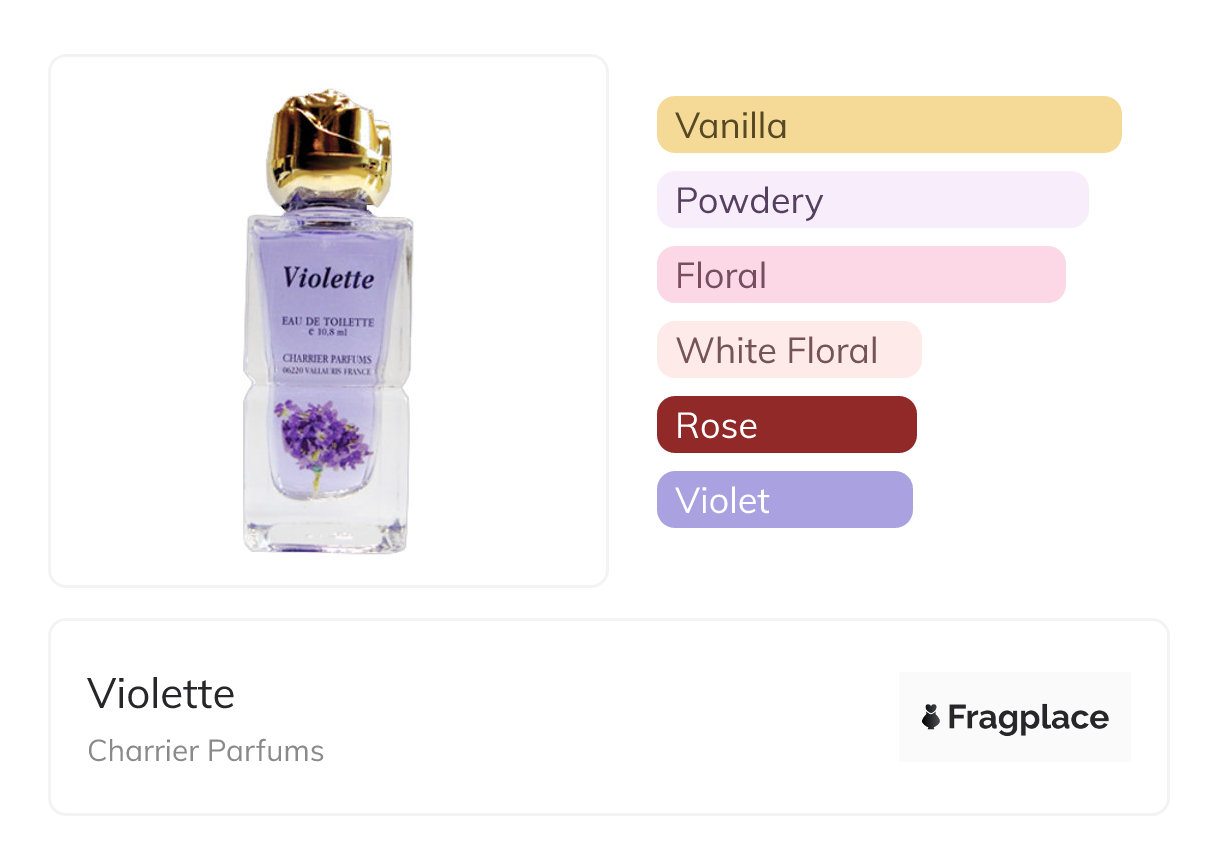Select the Powdery accord bar
The height and width of the screenshot is (864, 1218).
click(x=872, y=200)
